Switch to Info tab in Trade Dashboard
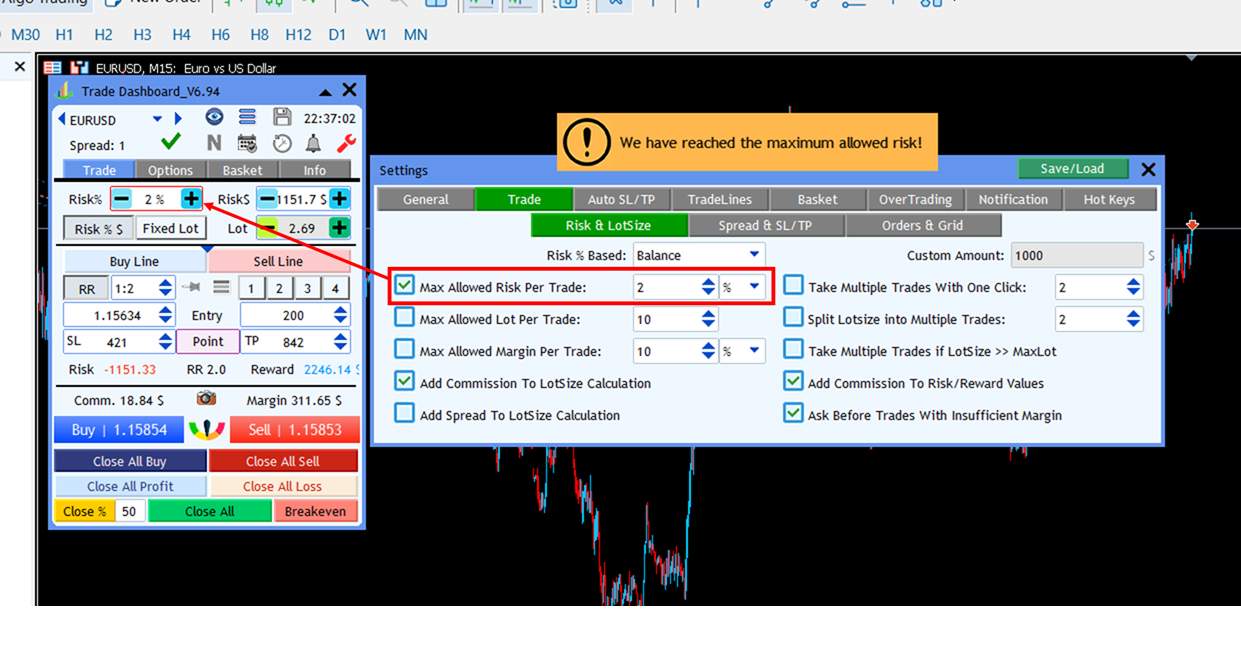 (314, 170)
